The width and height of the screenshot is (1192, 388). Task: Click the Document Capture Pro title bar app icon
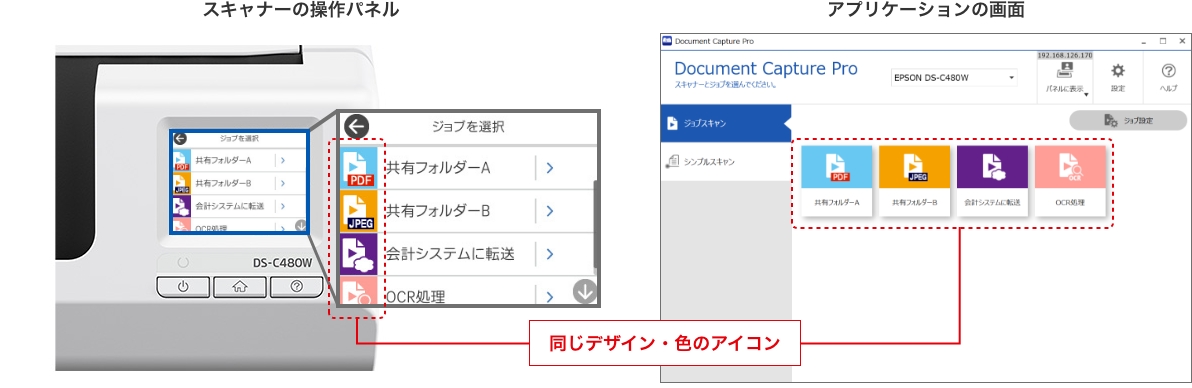pyautogui.click(x=667, y=40)
